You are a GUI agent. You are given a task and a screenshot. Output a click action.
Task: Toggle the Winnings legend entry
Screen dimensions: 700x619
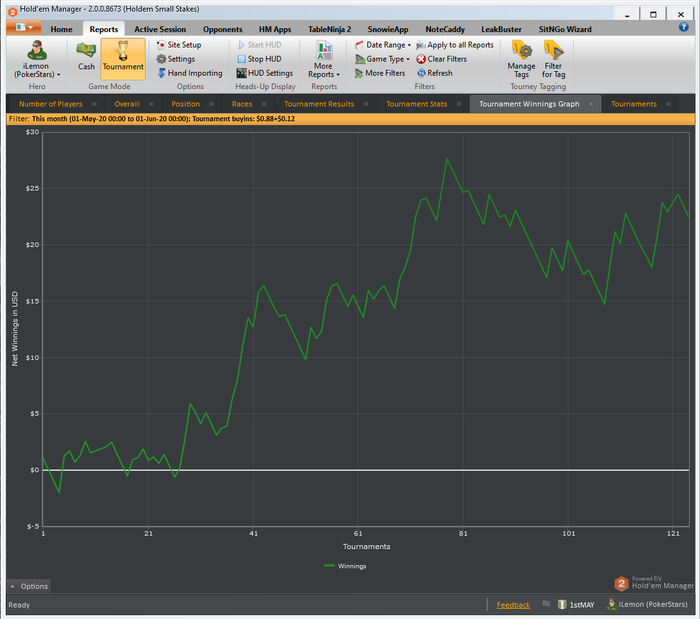tap(345, 566)
